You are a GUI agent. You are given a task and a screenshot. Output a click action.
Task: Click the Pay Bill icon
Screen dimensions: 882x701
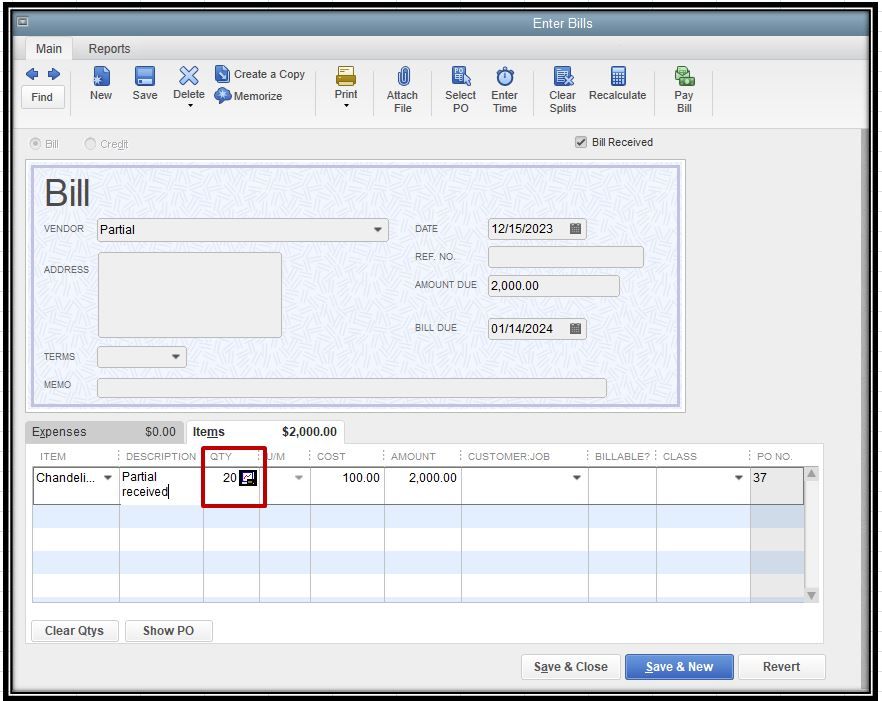[x=684, y=76]
